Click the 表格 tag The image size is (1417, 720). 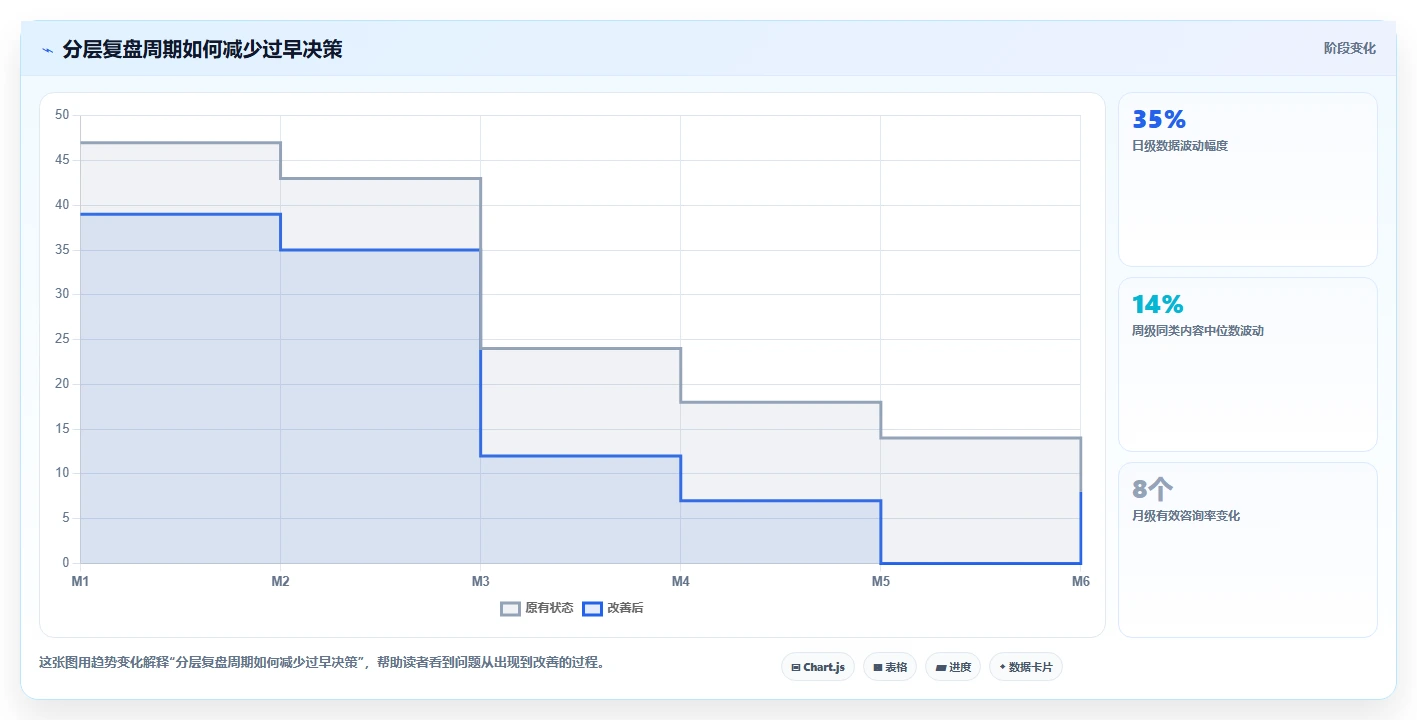[890, 667]
